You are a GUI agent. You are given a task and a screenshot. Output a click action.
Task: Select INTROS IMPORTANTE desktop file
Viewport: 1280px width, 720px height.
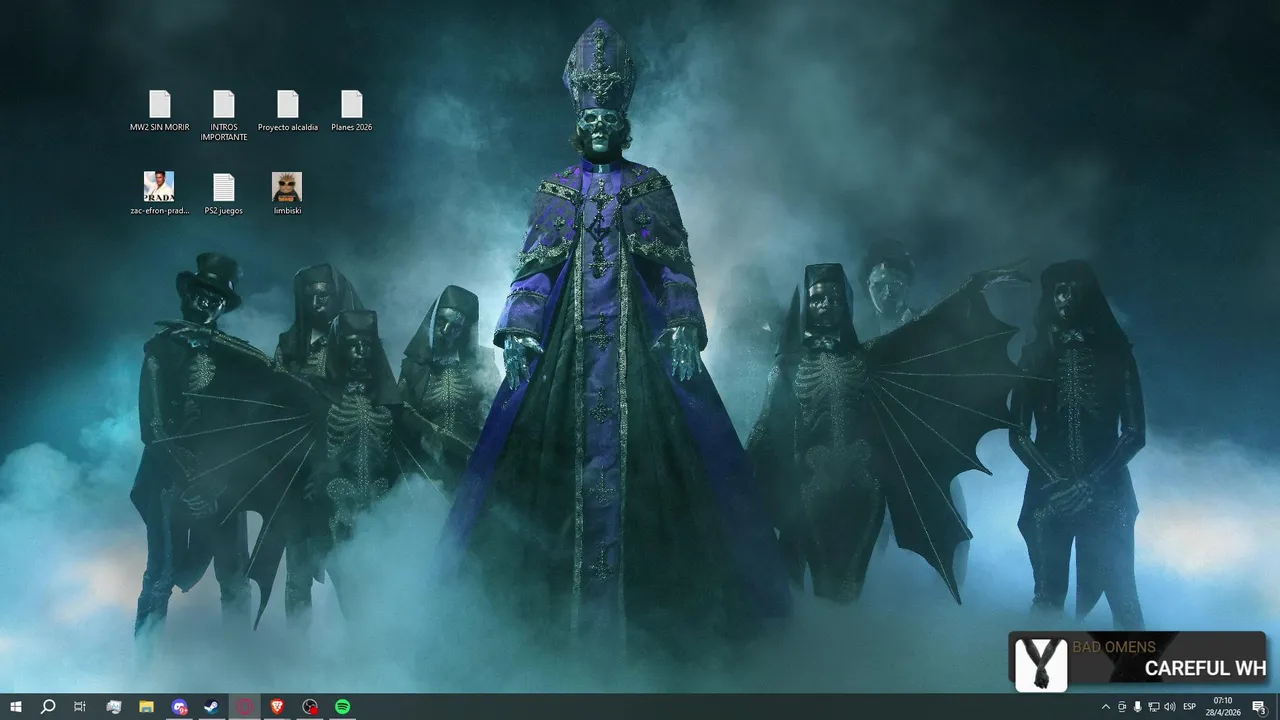coord(224,116)
